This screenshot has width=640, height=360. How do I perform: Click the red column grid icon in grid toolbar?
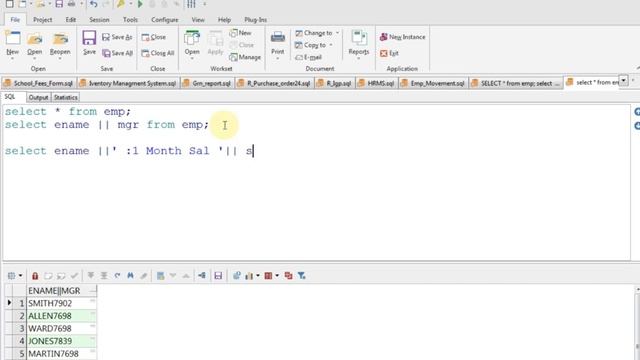point(268,276)
